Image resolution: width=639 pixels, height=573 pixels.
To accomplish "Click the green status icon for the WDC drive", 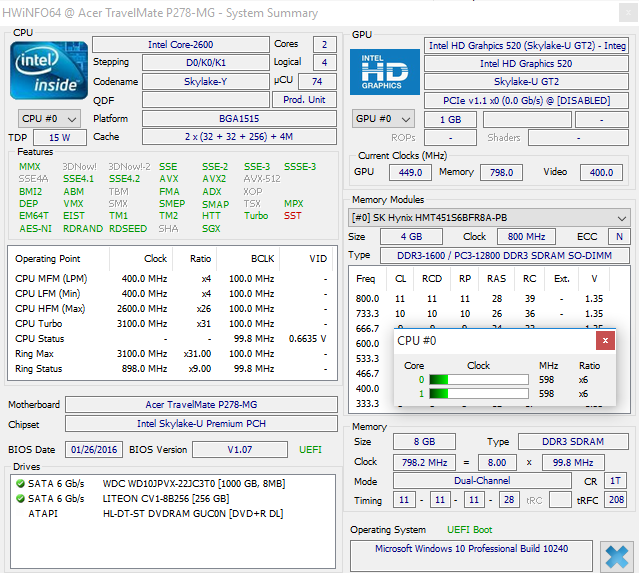I will coord(20,484).
